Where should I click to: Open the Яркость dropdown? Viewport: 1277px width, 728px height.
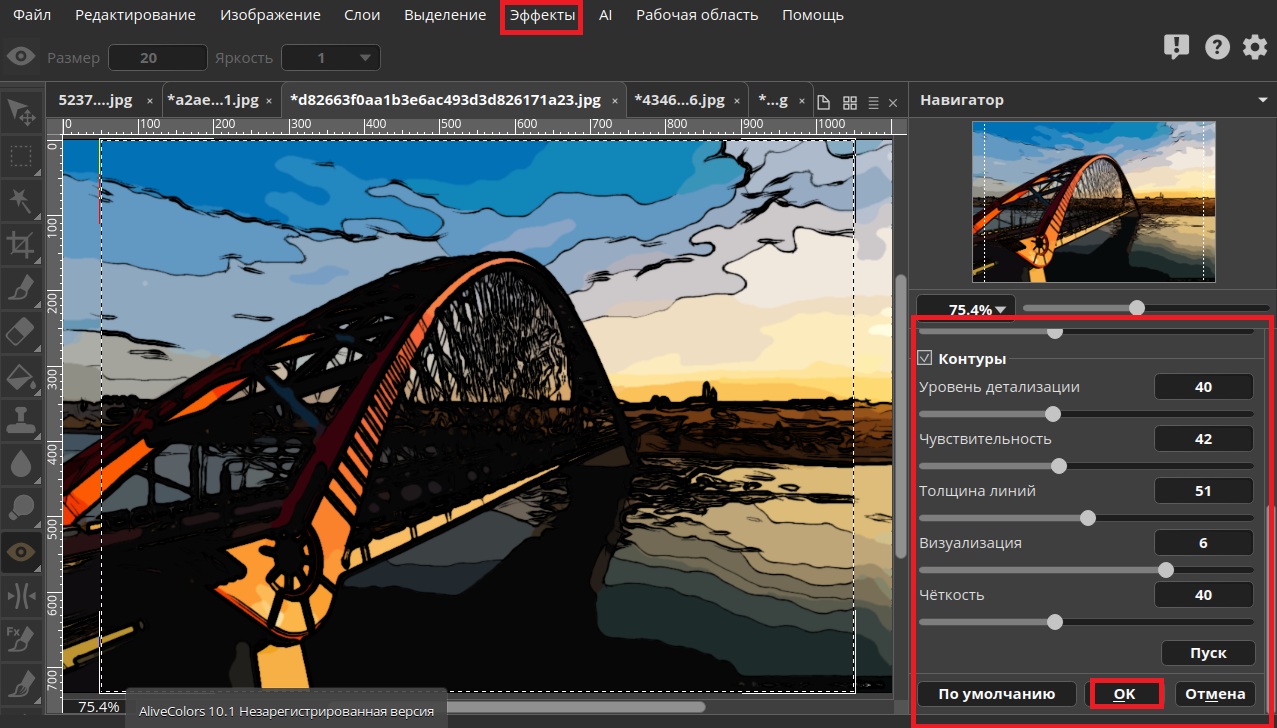pos(331,58)
